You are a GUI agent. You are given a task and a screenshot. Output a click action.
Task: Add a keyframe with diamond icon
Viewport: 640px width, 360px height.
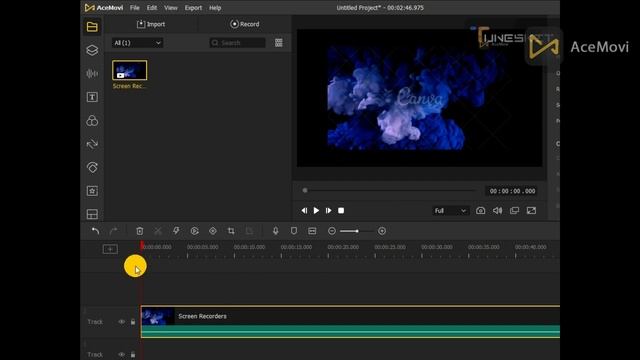(x=213, y=231)
